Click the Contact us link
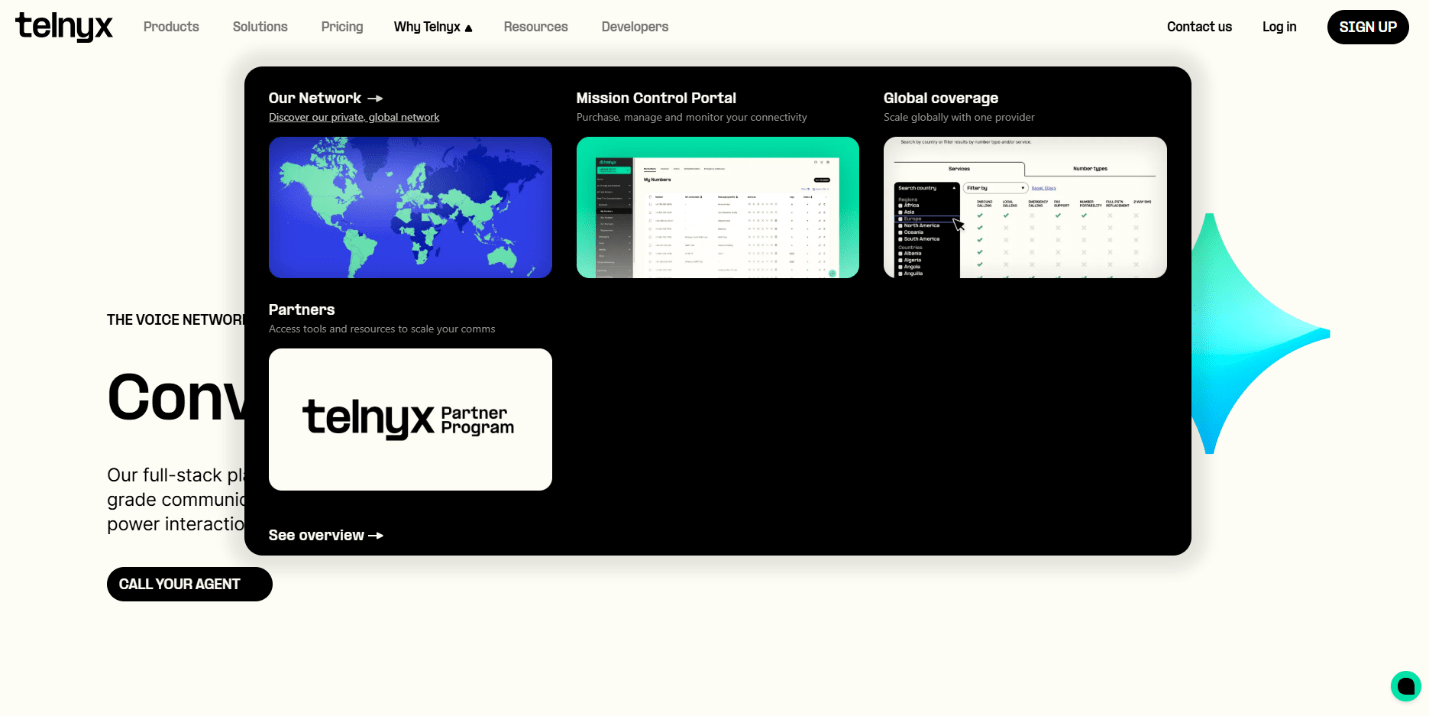1429x716 pixels. point(1199,27)
